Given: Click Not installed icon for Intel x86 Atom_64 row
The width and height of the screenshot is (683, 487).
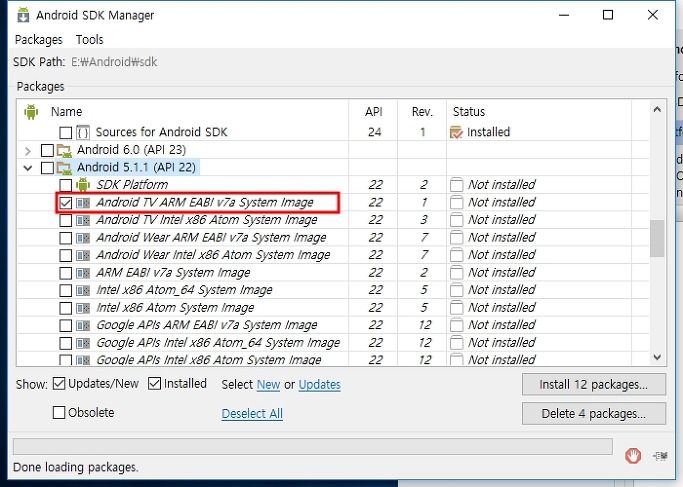Looking at the screenshot, I should click(x=456, y=291).
